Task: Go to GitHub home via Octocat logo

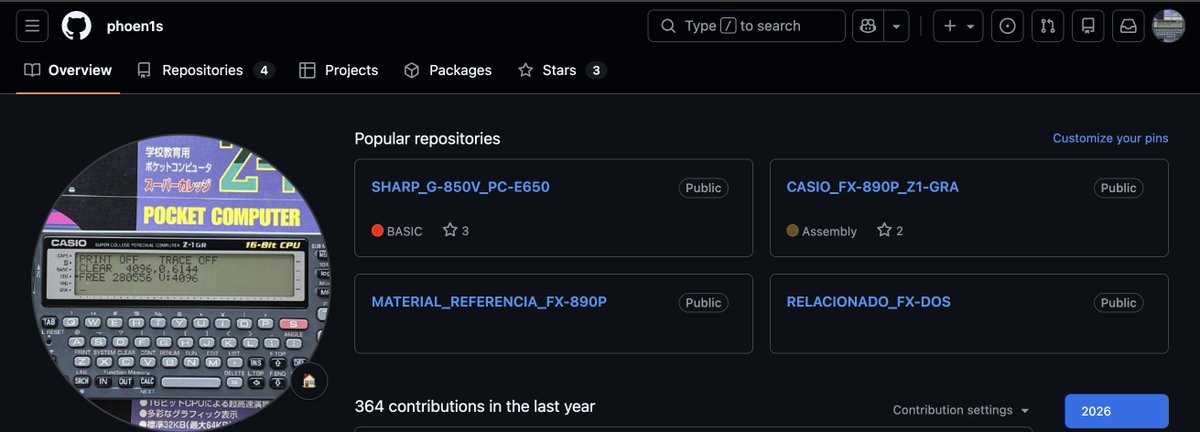Action: click(x=76, y=26)
